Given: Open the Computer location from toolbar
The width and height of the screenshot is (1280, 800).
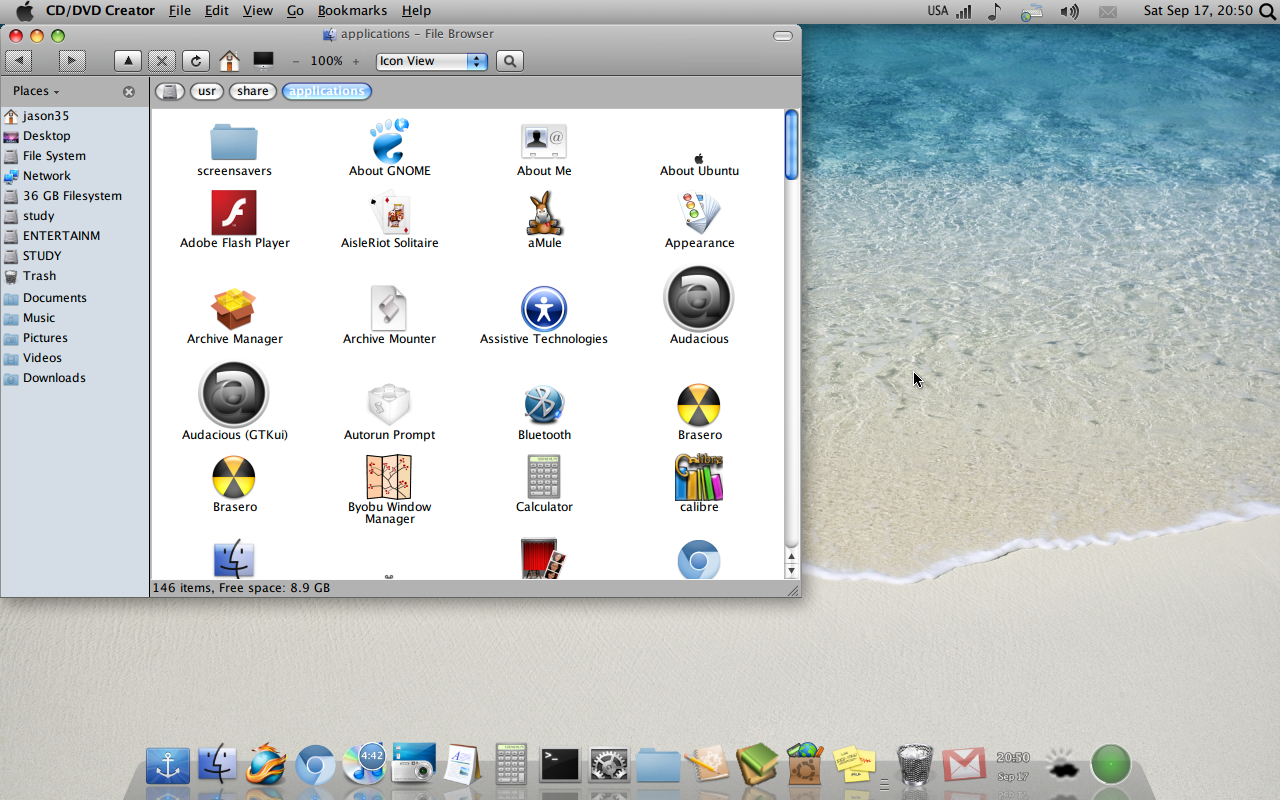Looking at the screenshot, I should point(263,61).
